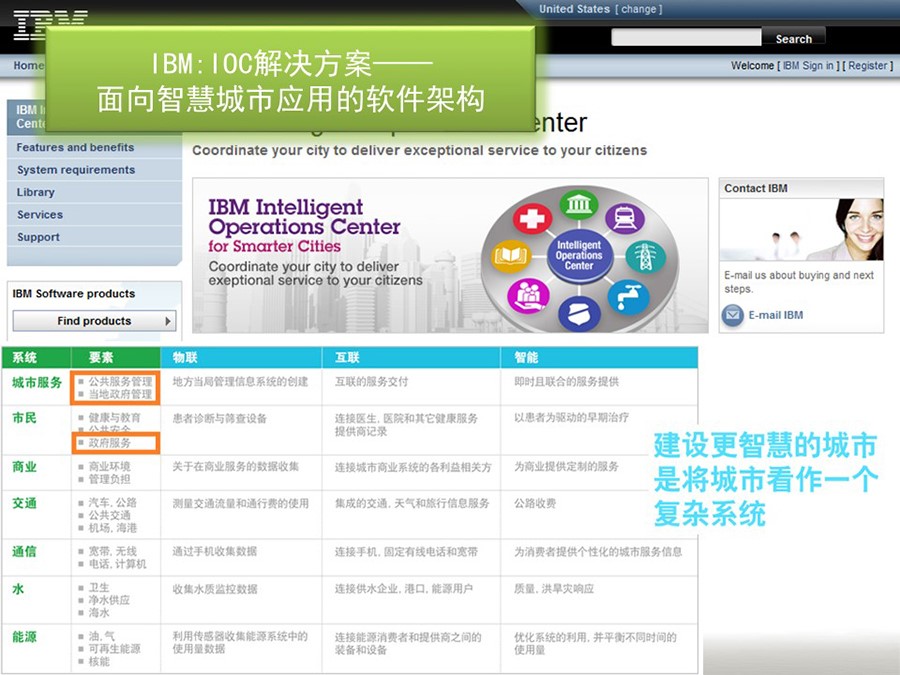Click the 市民 row label
Viewport: 900px width, 675px height.
point(24,418)
